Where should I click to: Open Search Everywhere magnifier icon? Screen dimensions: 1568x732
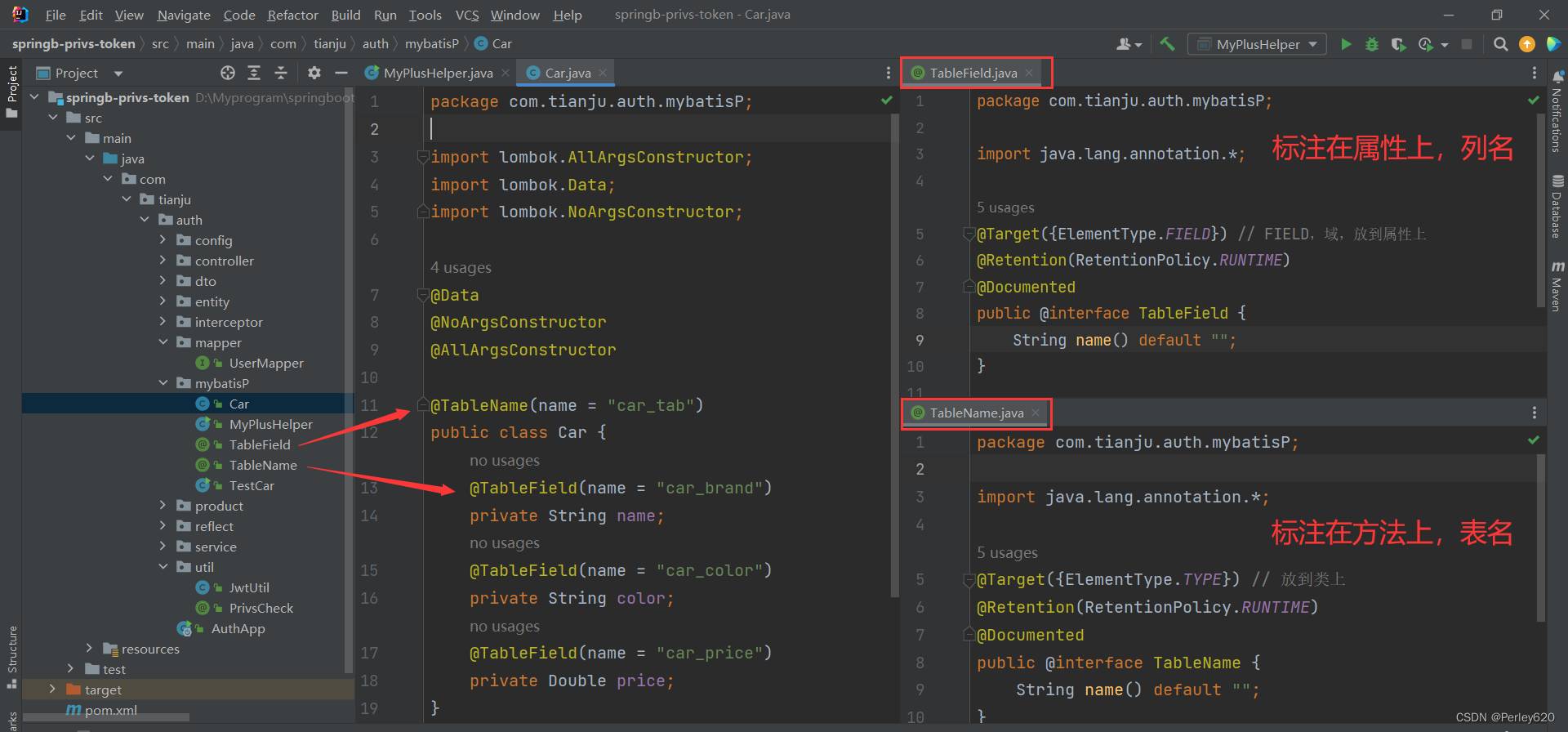(1500, 44)
